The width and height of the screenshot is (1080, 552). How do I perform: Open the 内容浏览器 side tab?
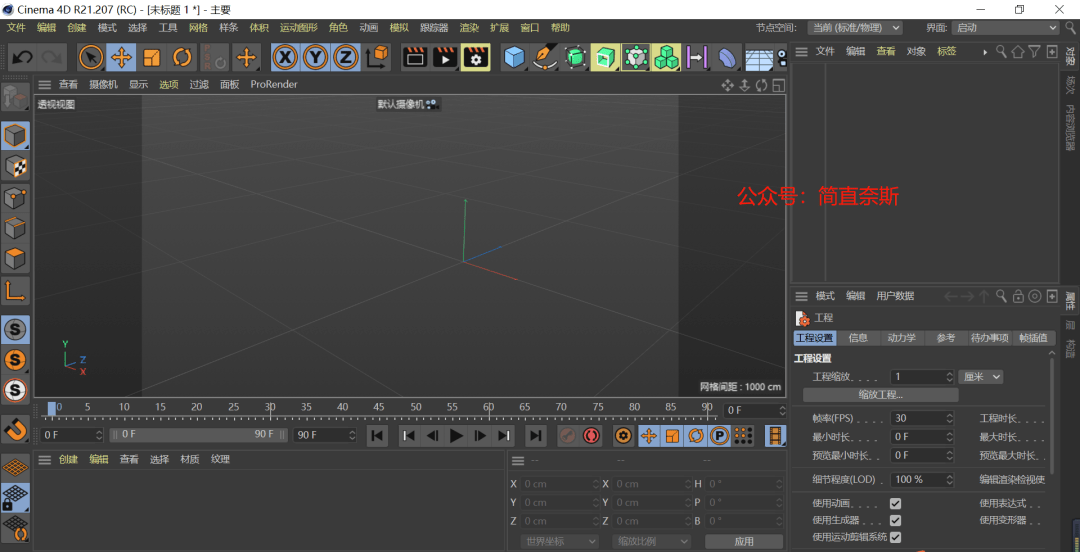click(1070, 127)
